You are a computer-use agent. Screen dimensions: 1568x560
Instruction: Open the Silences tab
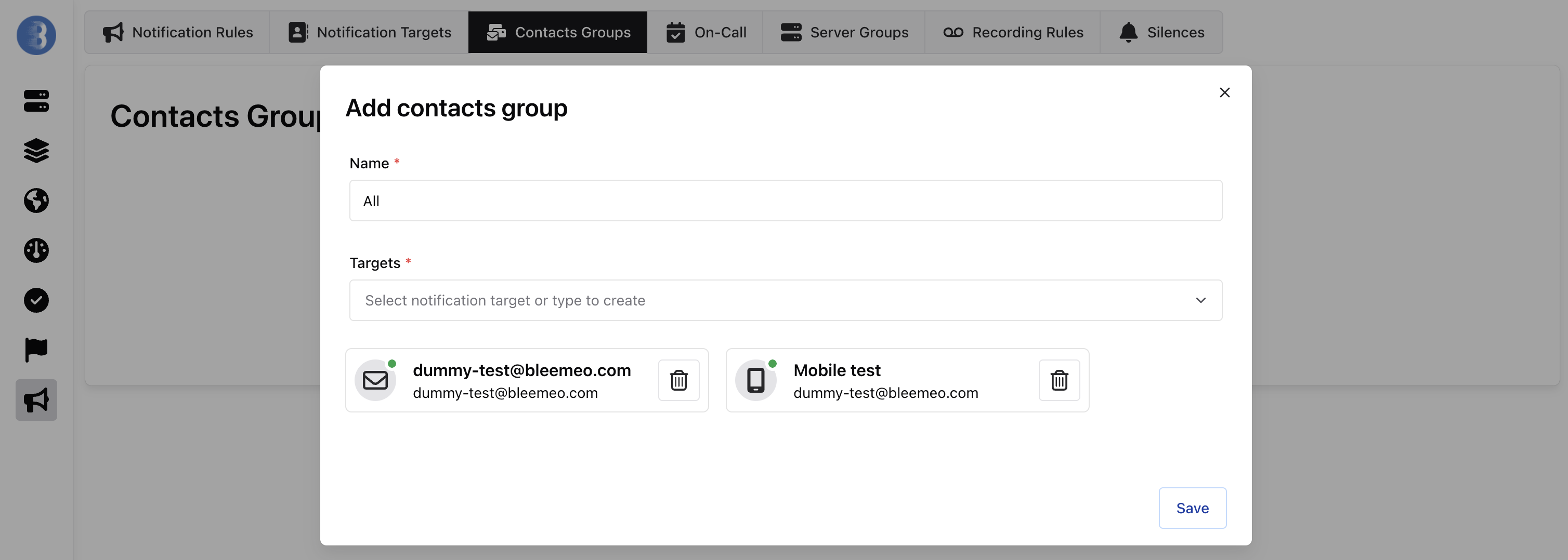(x=1161, y=32)
